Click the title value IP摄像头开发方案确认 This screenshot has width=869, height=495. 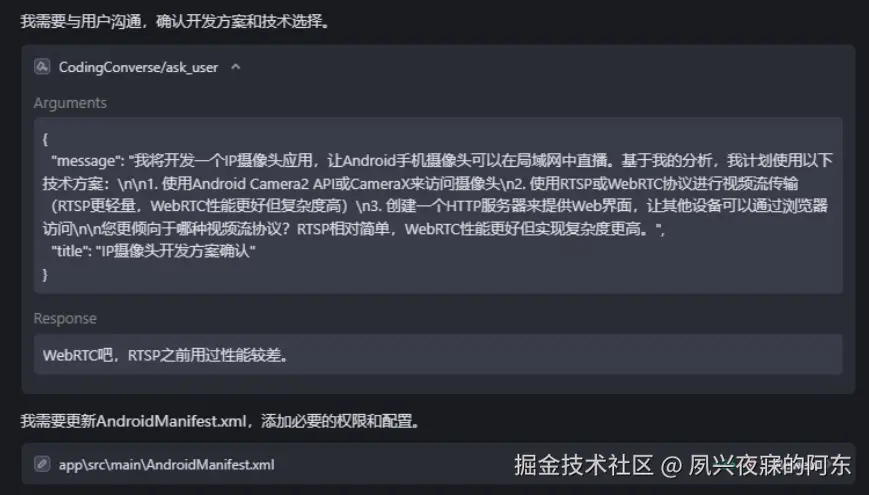click(x=176, y=251)
